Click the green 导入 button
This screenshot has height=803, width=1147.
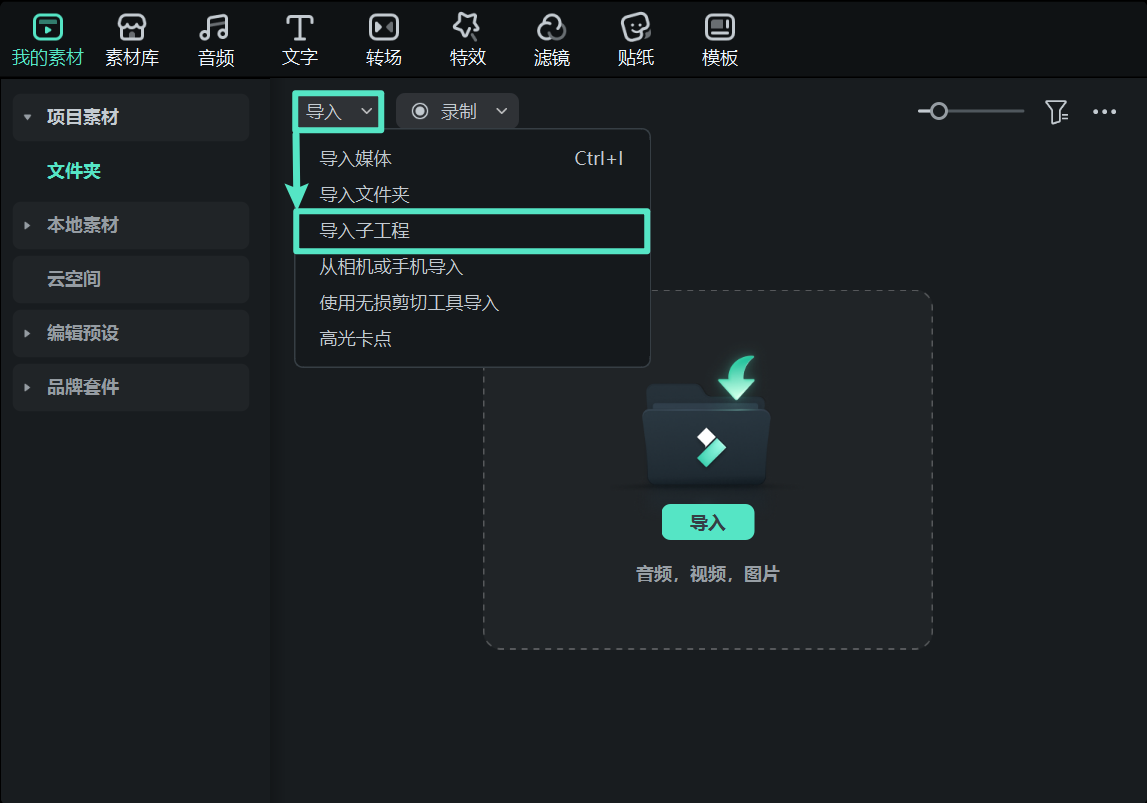click(707, 522)
